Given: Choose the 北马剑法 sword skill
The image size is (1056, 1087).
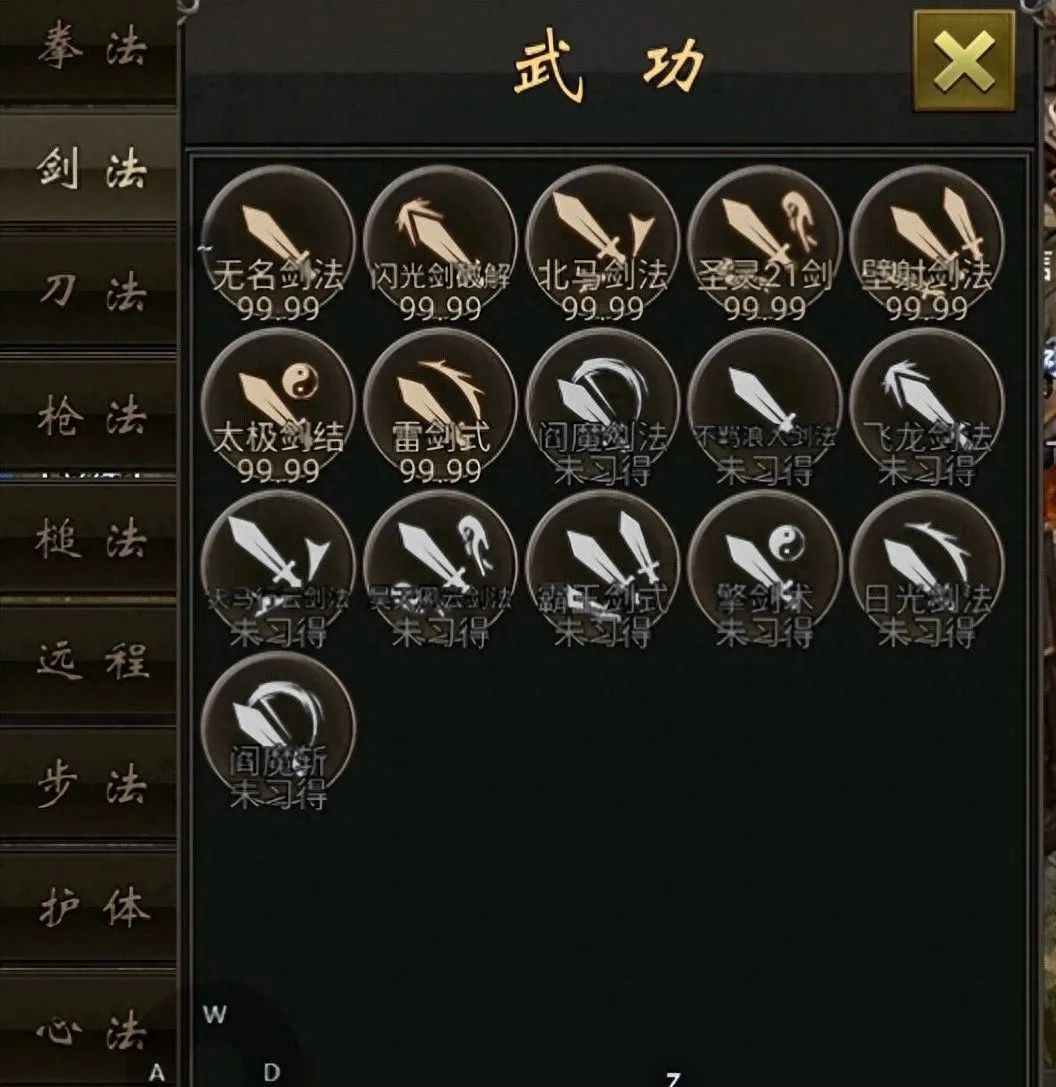Looking at the screenshot, I should click(602, 244).
